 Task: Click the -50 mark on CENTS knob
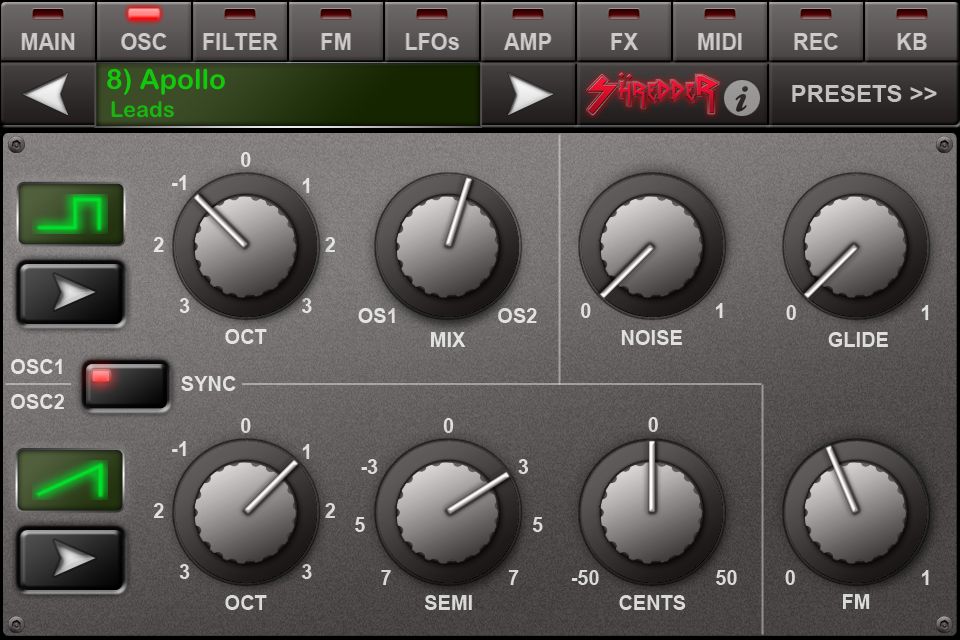(x=585, y=578)
